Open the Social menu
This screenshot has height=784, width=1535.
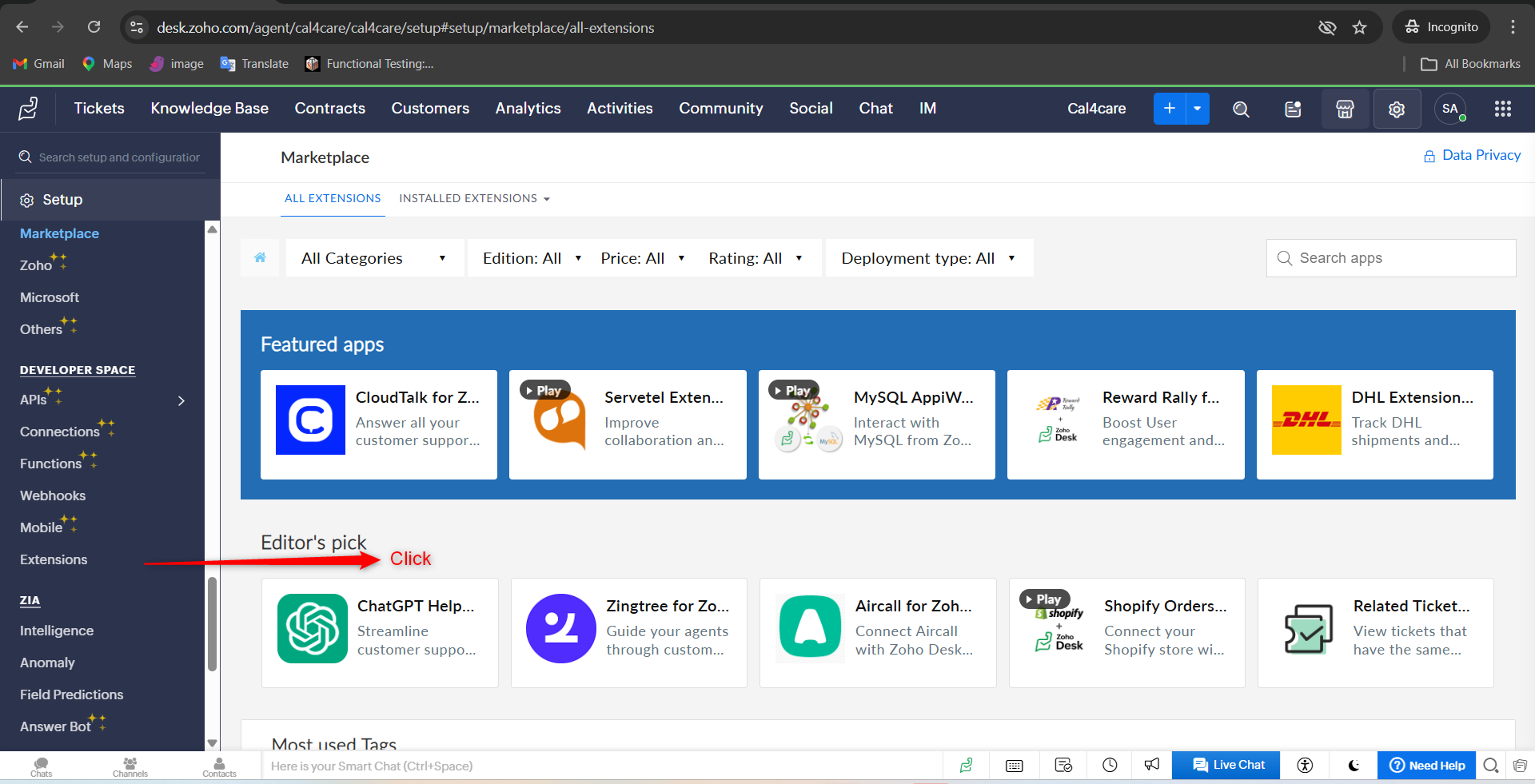click(x=811, y=108)
